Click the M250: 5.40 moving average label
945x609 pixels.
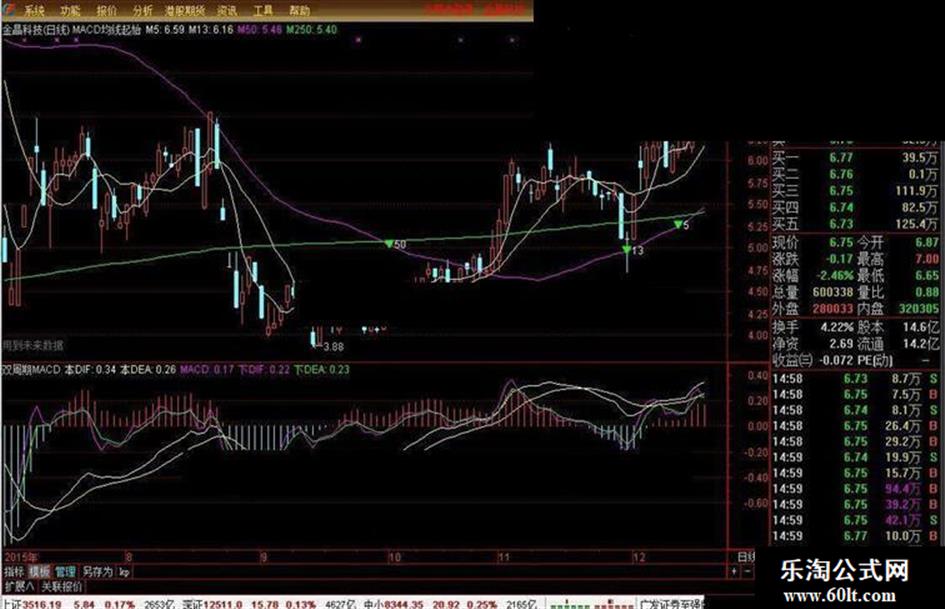311,30
